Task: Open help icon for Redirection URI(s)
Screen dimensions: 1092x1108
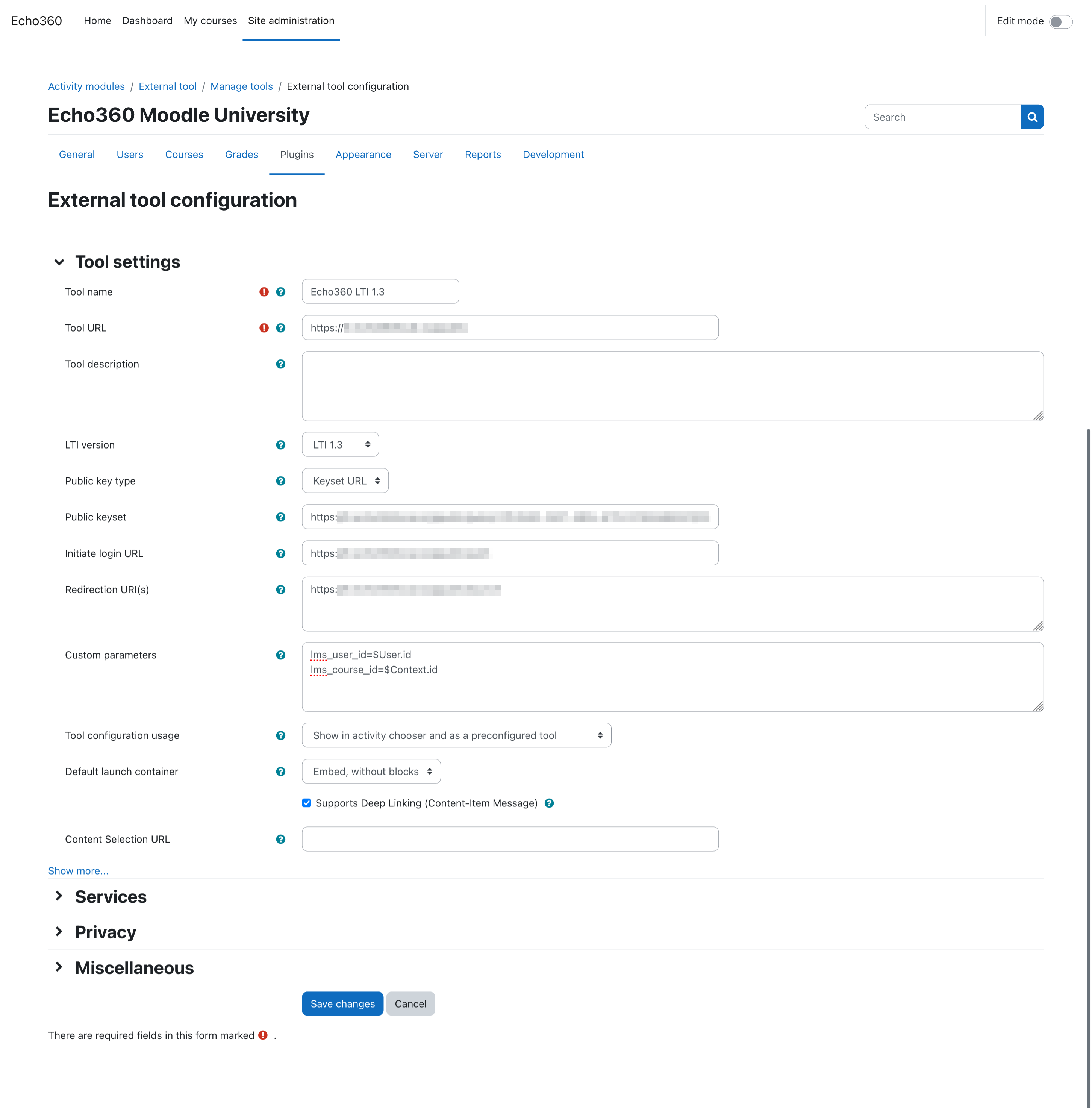Action: tap(280, 590)
